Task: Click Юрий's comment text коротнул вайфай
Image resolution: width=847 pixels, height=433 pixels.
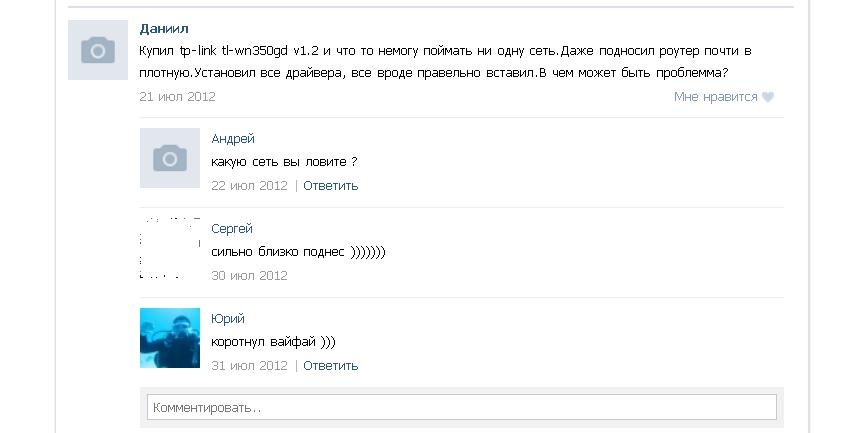Action: [x=273, y=342]
